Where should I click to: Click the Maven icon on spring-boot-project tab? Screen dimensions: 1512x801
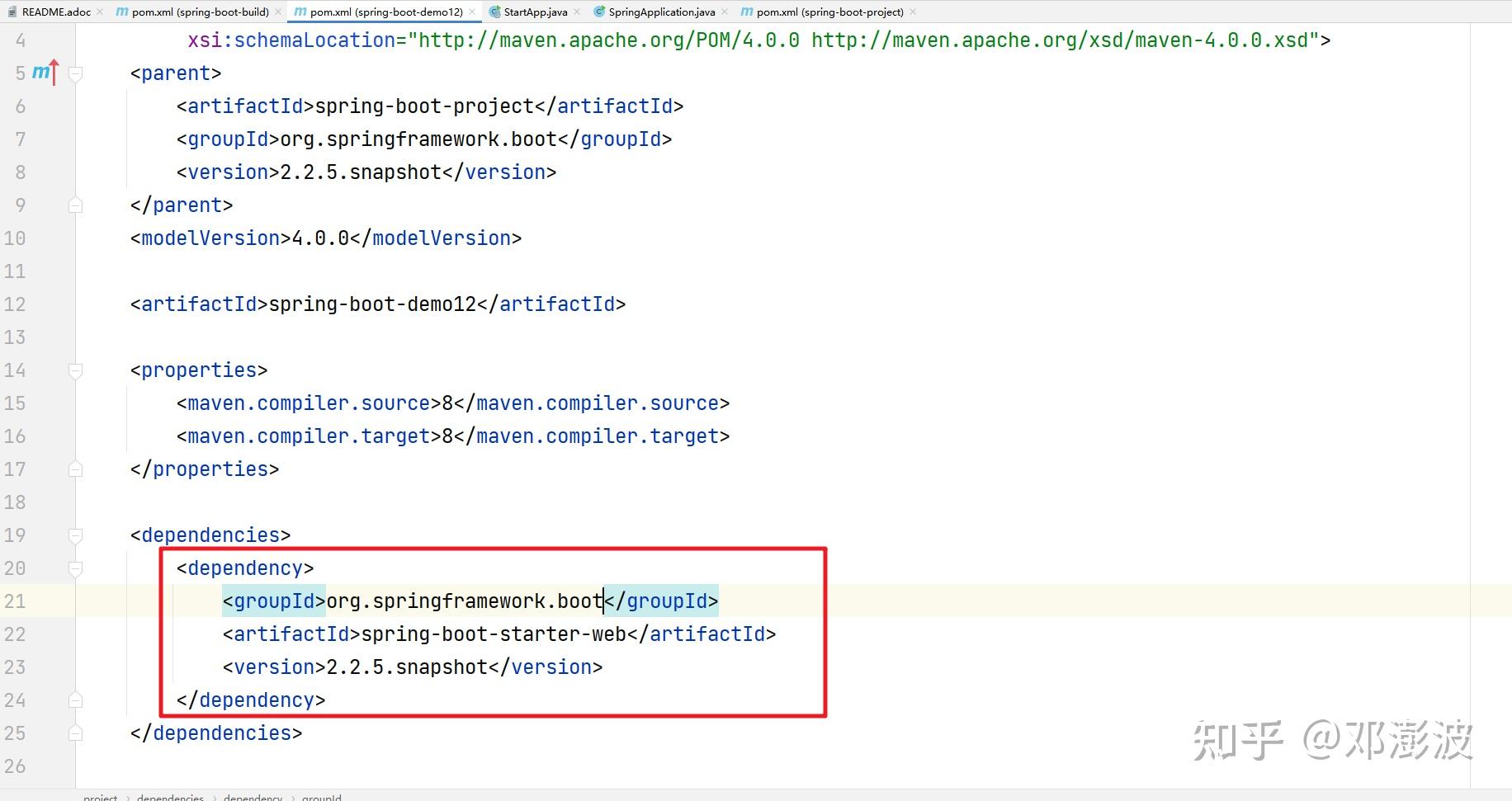pyautogui.click(x=747, y=12)
